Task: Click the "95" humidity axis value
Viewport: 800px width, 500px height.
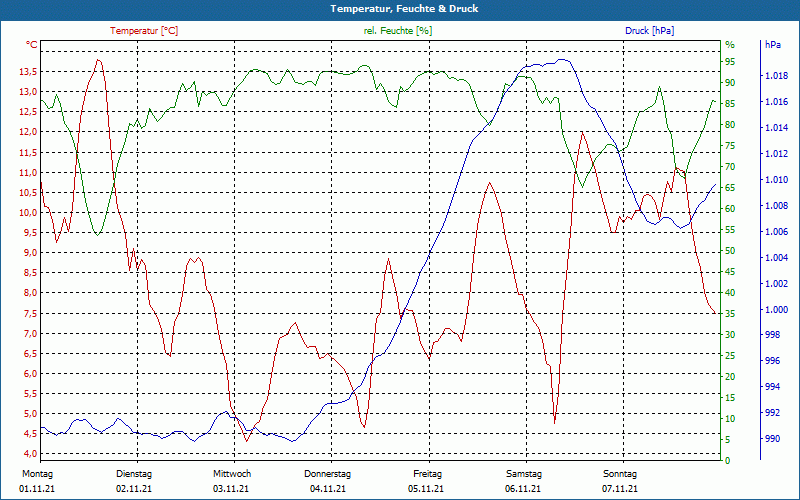Action: 730,62
